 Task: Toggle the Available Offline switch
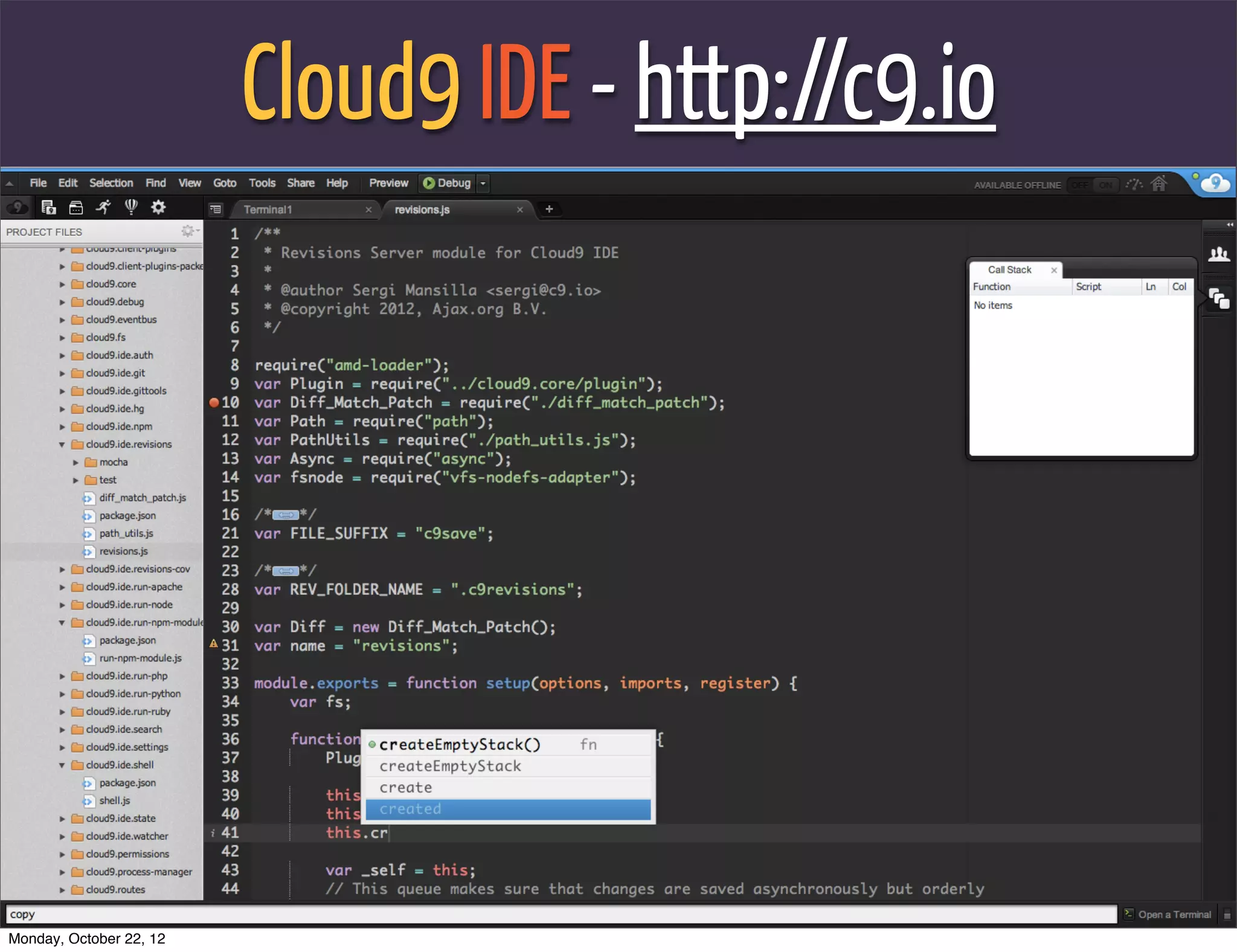1093,185
